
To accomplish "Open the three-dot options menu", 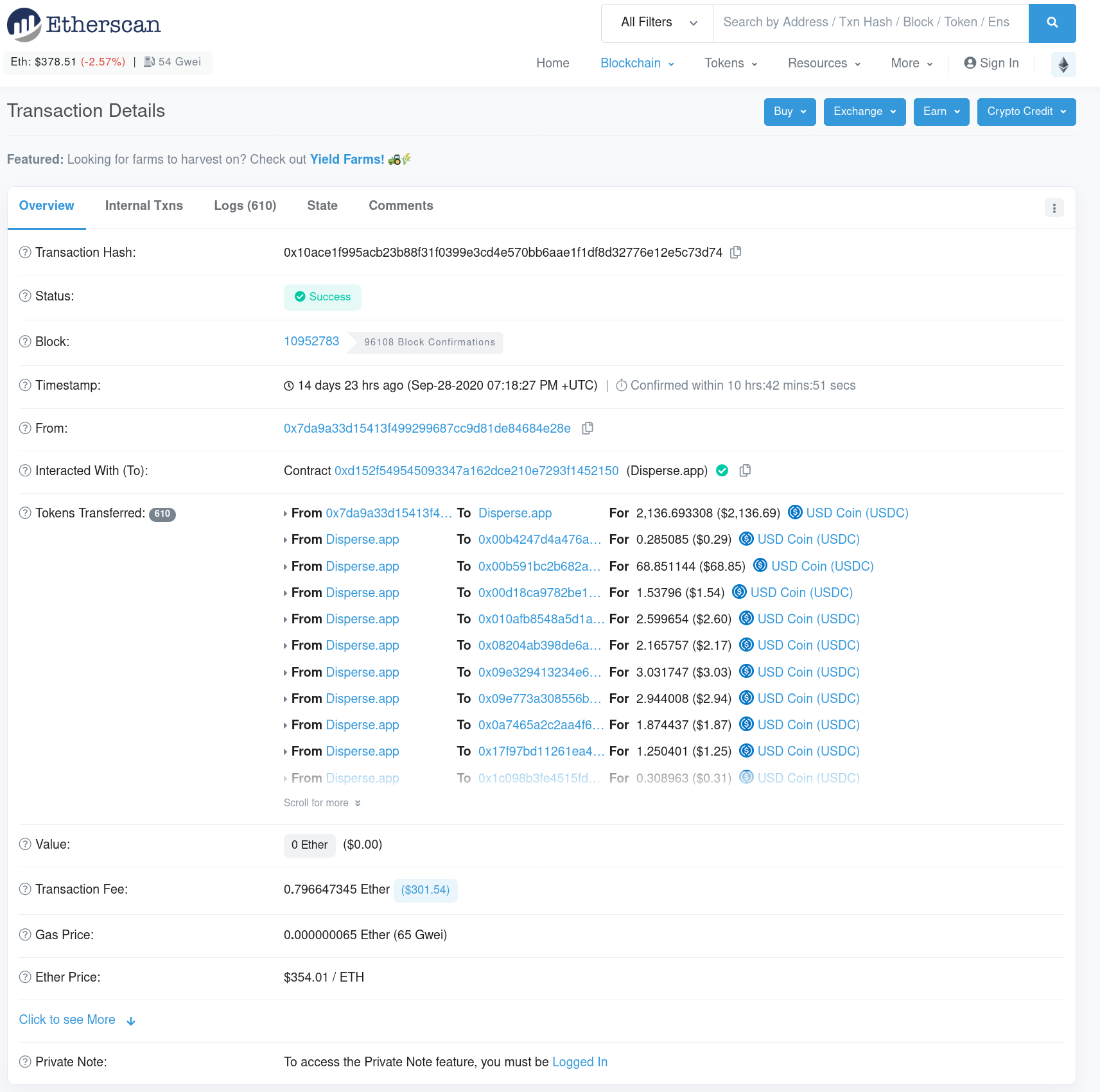I will click(x=1054, y=208).
